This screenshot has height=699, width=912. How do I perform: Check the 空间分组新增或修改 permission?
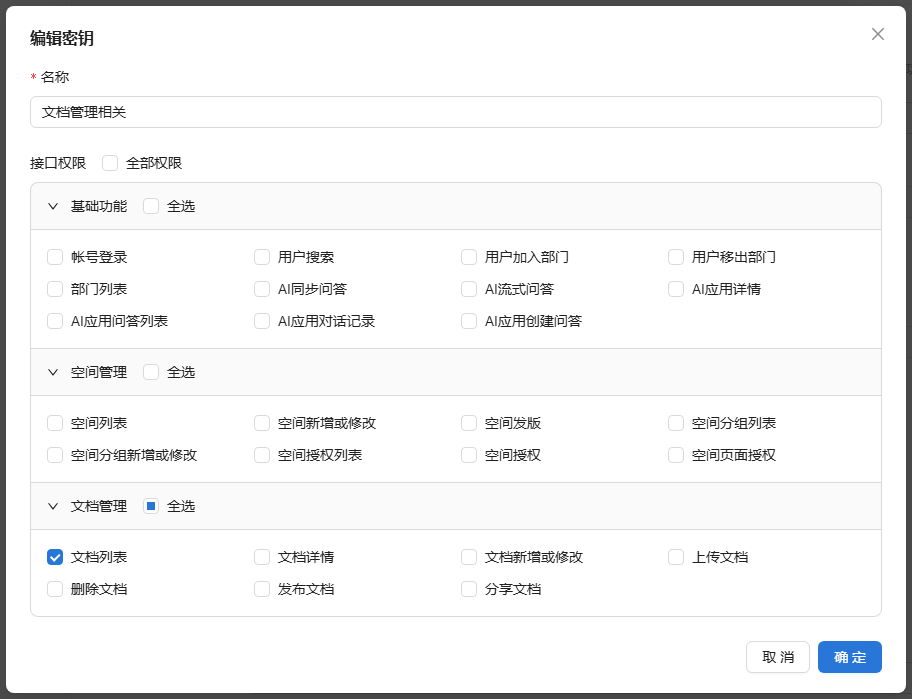55,455
